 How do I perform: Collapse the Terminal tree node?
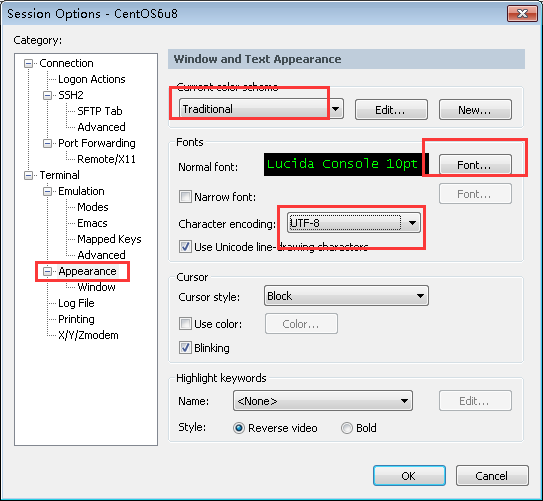tap(28, 176)
